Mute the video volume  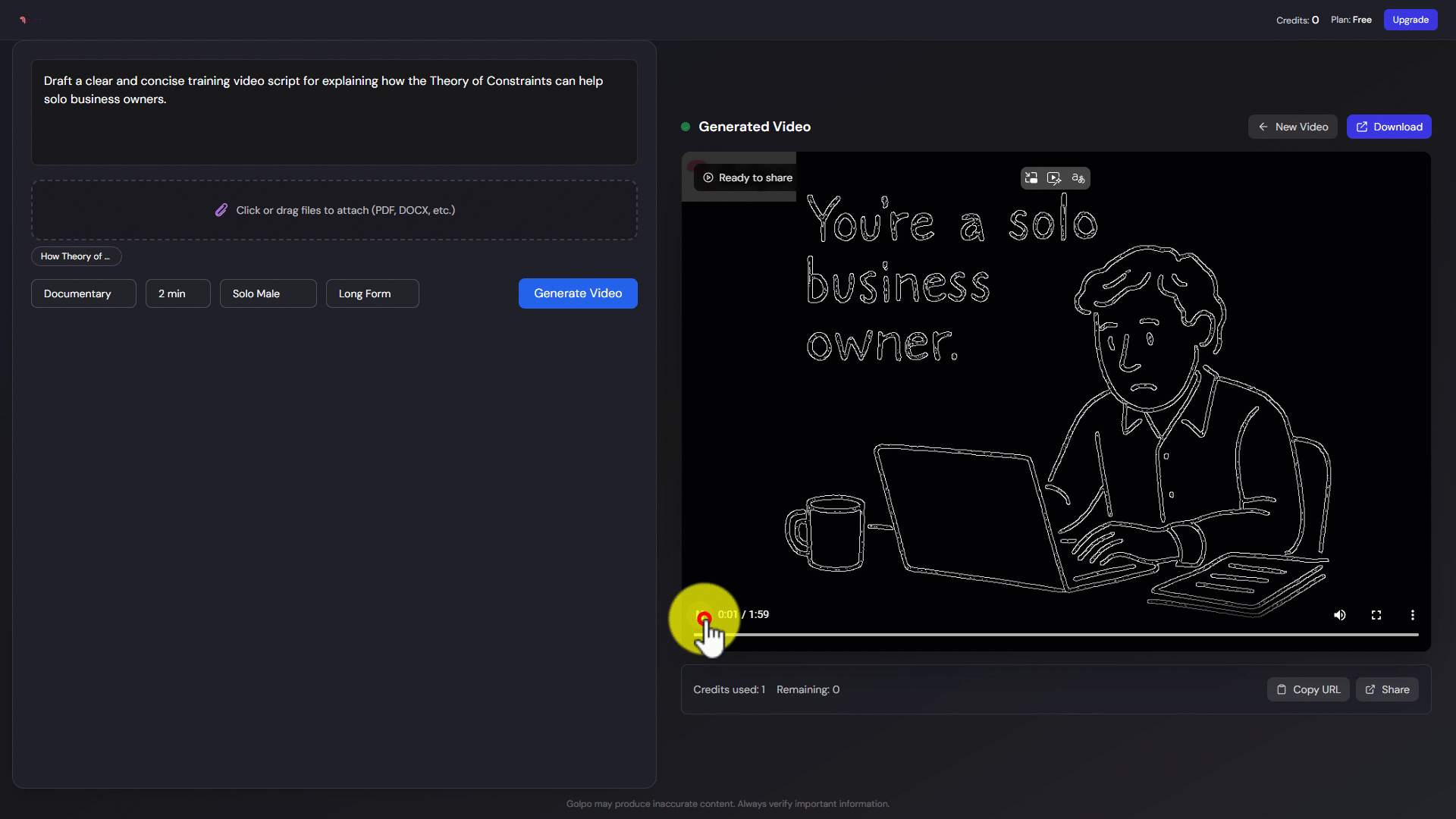(1340, 615)
